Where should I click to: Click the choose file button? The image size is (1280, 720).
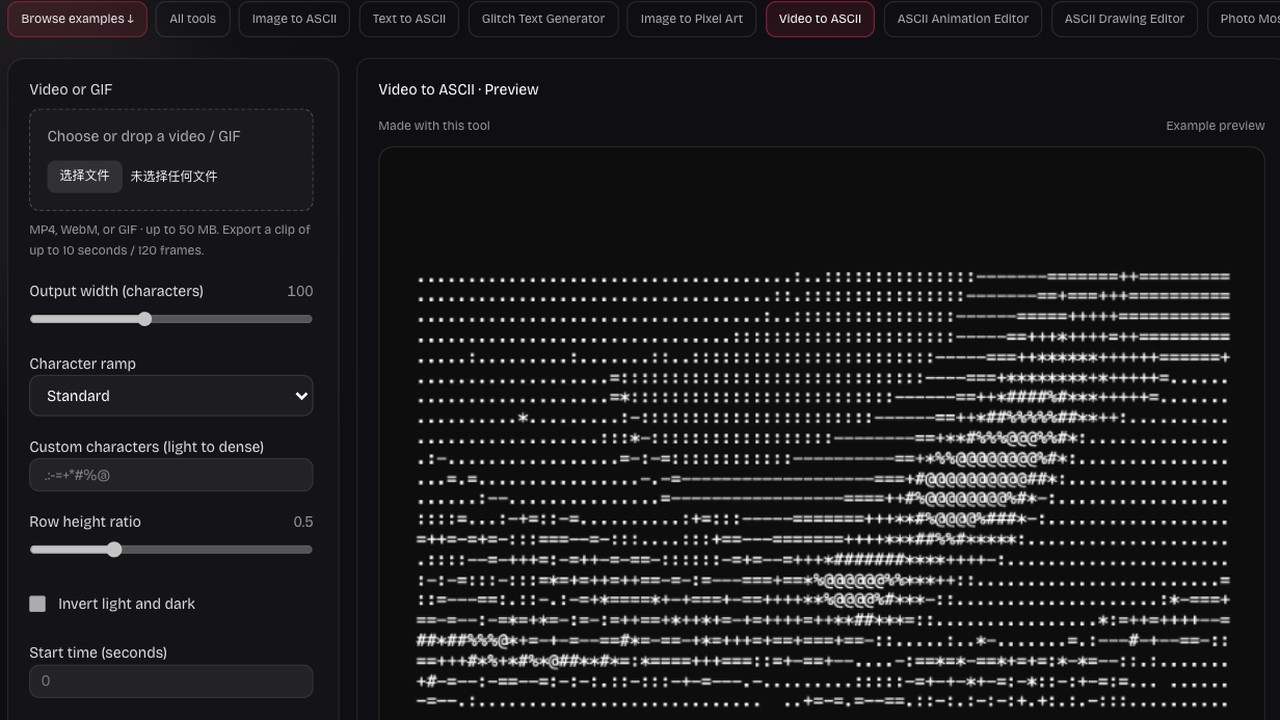click(85, 176)
